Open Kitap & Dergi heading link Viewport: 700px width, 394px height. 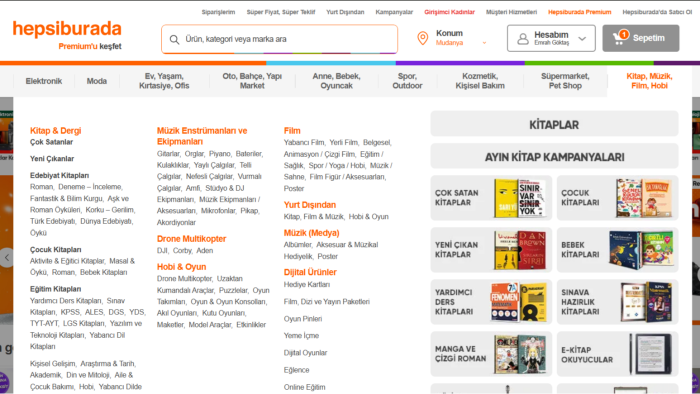coord(55,131)
